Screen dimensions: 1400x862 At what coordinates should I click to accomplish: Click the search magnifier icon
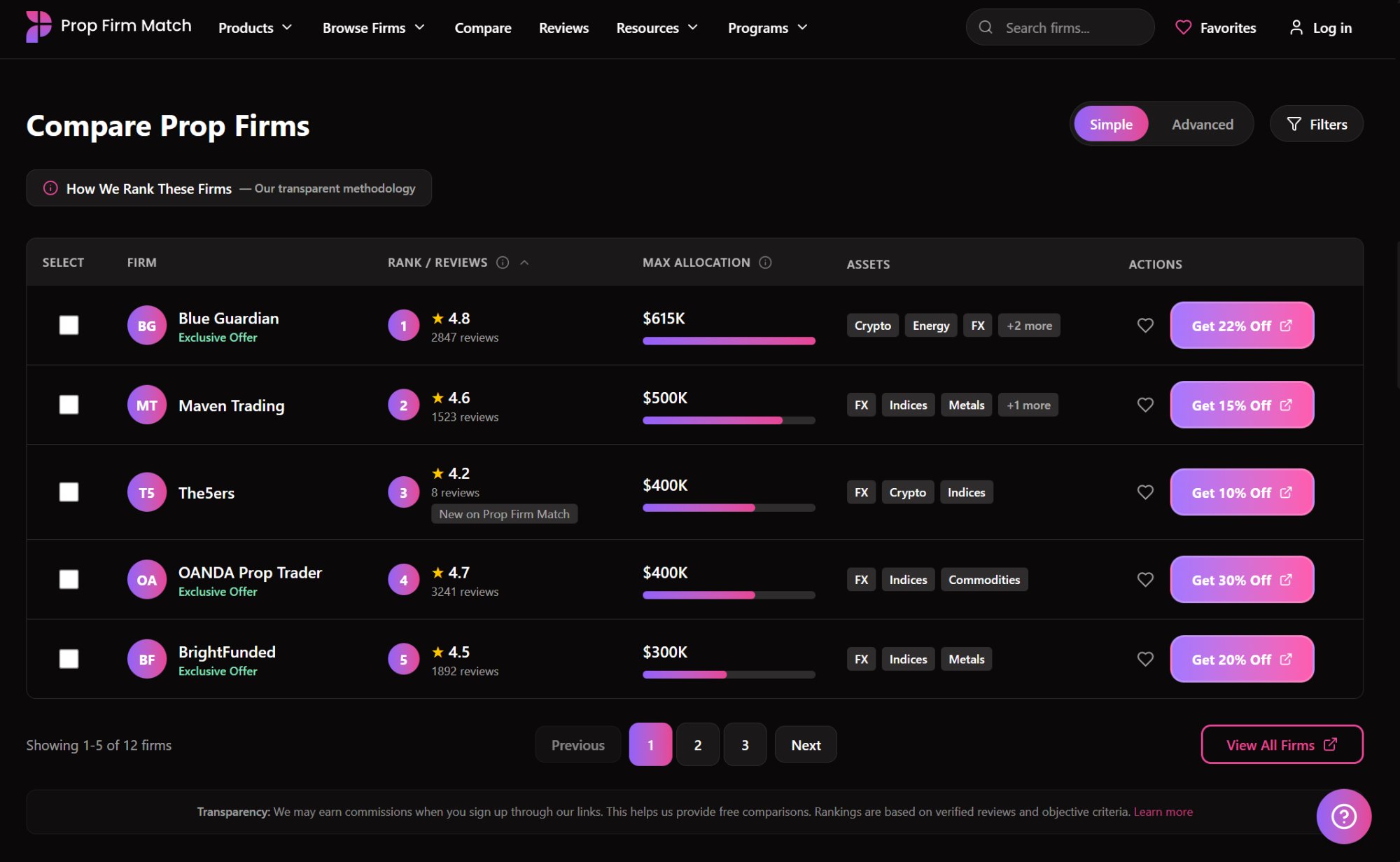click(x=986, y=27)
